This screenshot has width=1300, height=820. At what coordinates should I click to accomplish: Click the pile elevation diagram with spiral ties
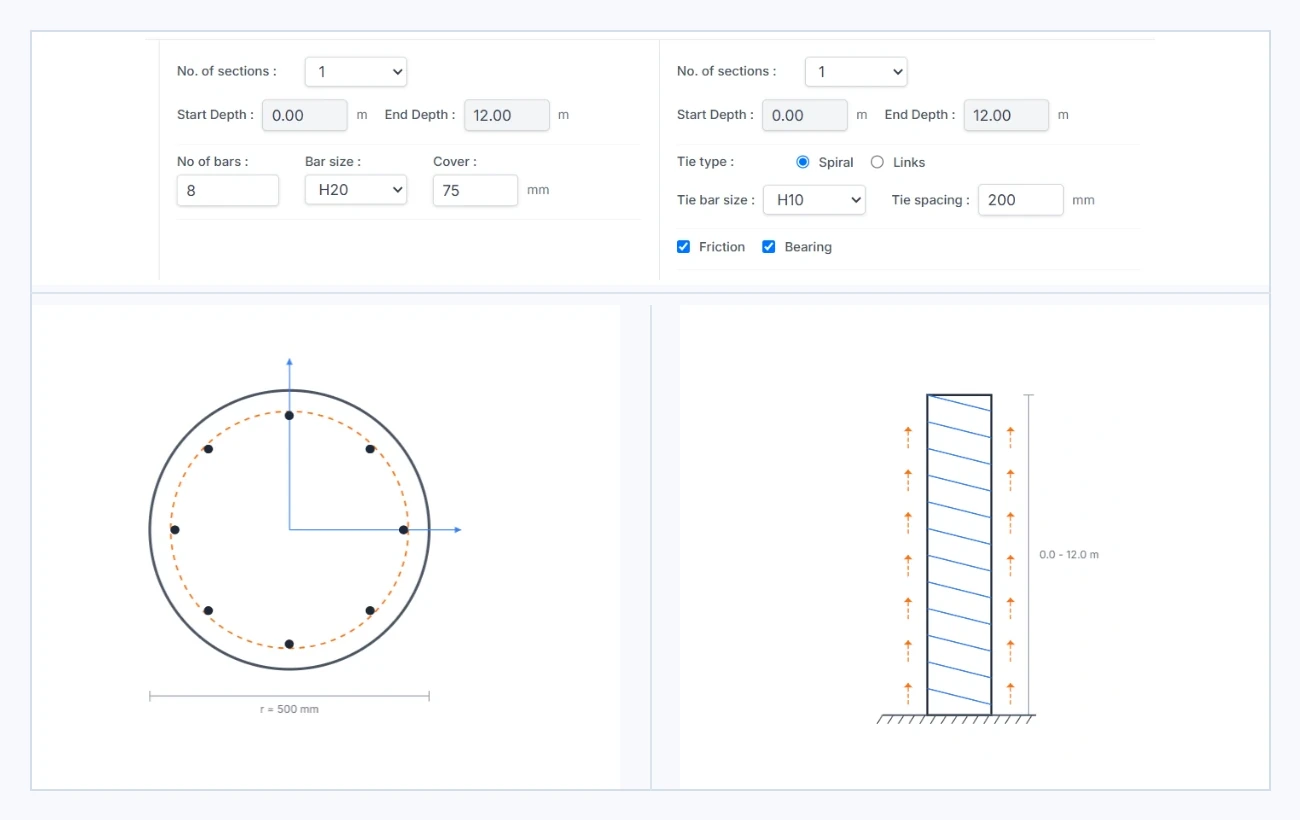pyautogui.click(x=959, y=555)
